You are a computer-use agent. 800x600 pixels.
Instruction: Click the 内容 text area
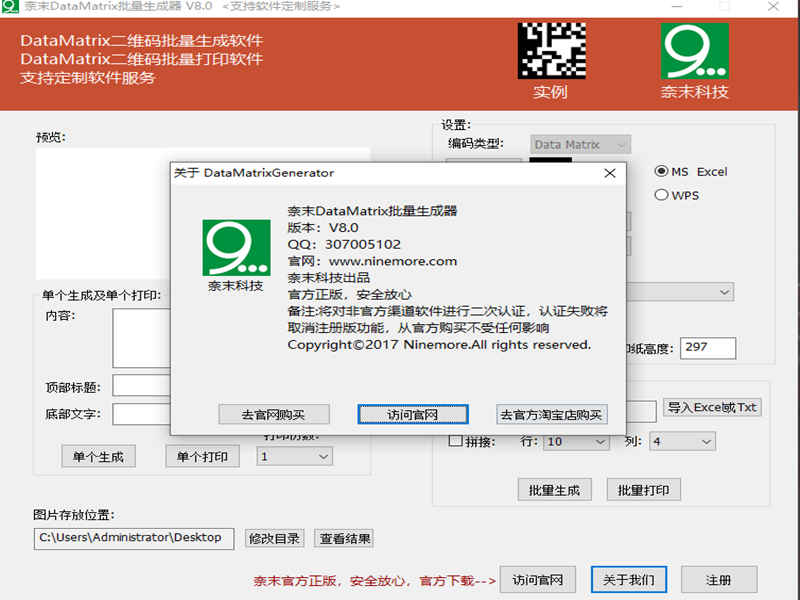141,338
